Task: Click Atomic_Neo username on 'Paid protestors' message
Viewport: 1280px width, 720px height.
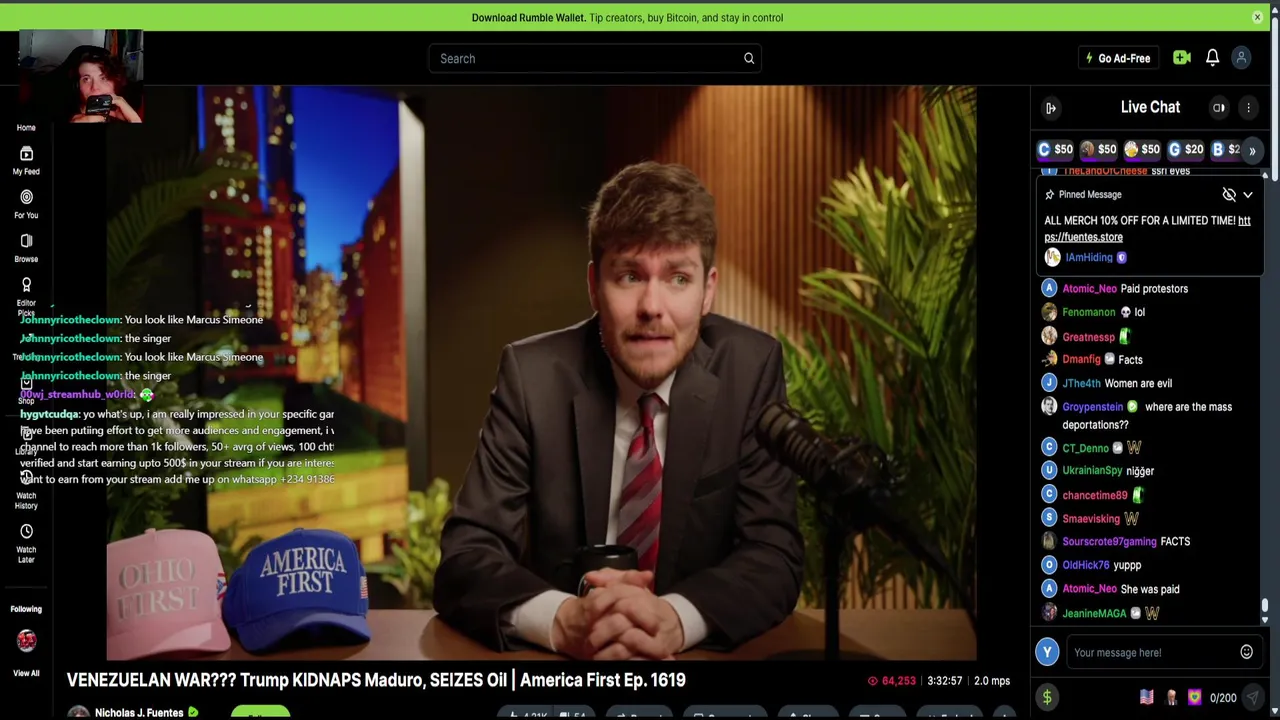Action: (1089, 289)
